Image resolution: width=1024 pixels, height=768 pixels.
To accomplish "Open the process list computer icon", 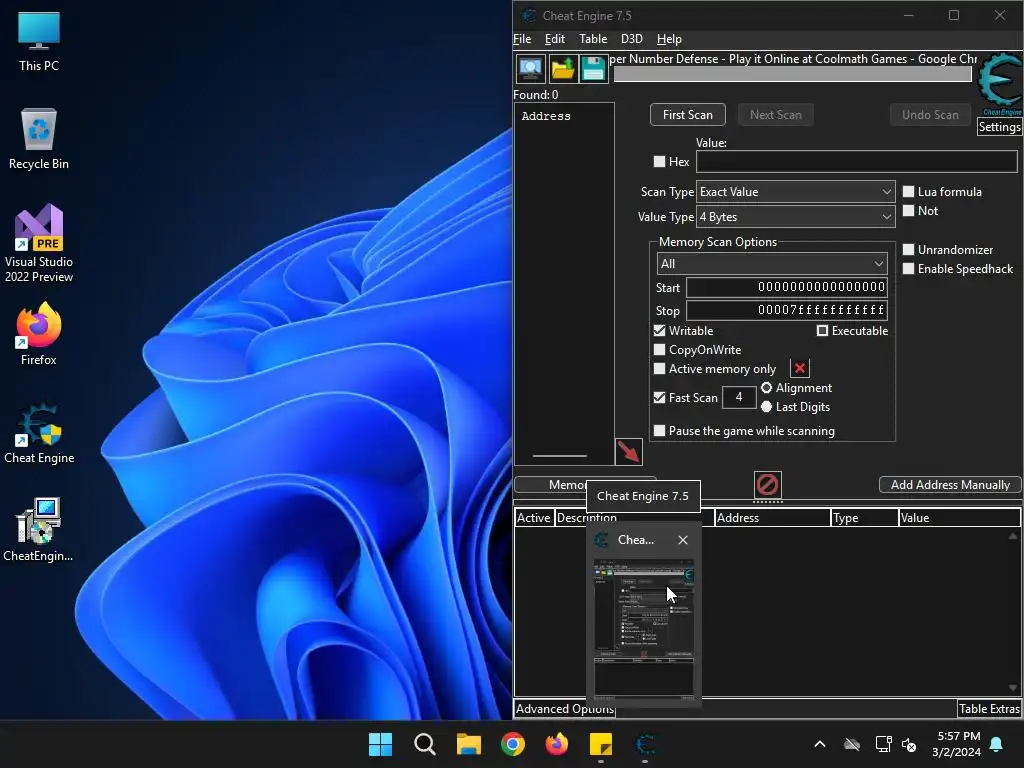I will pos(530,69).
